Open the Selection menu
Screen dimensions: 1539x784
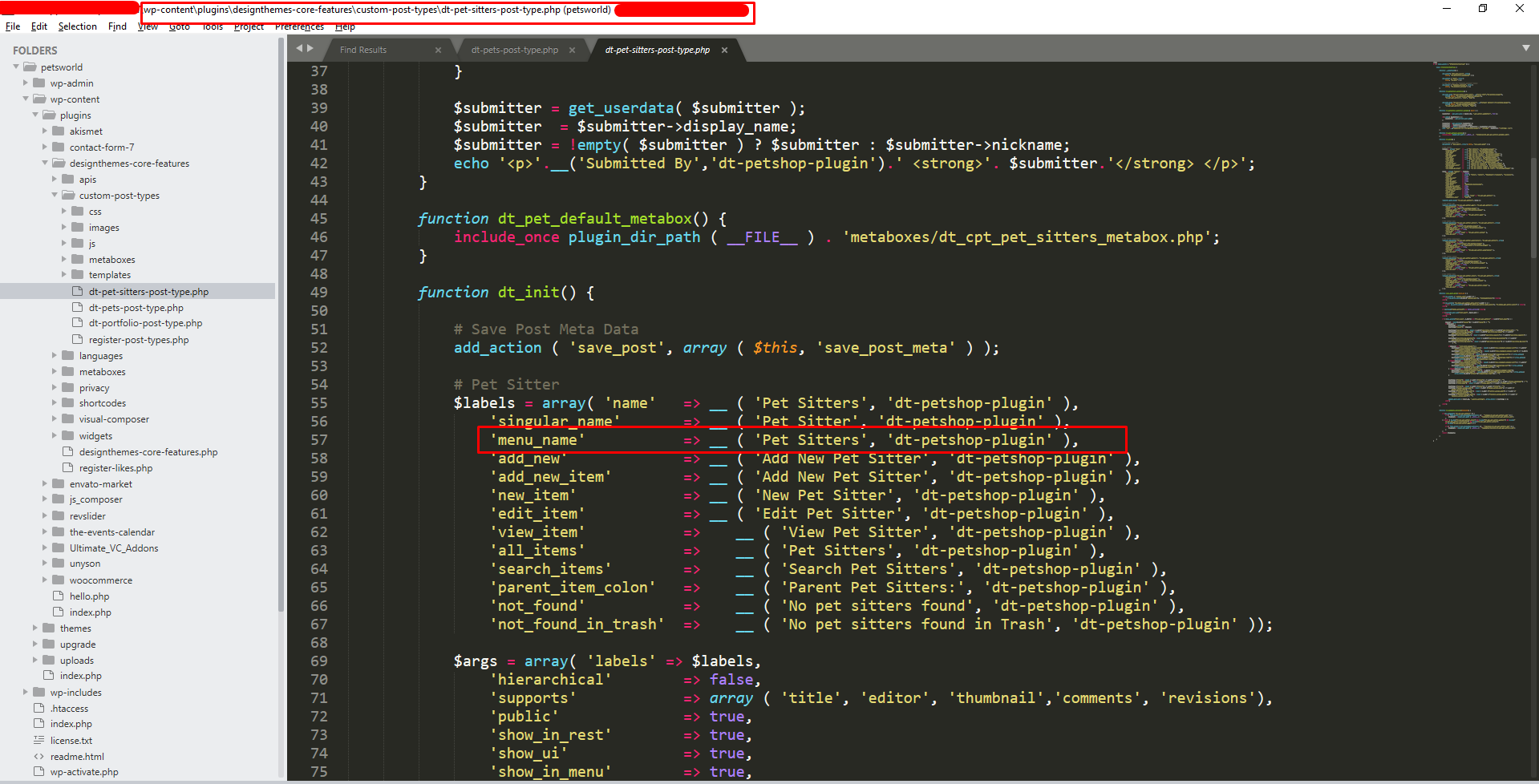tap(77, 26)
